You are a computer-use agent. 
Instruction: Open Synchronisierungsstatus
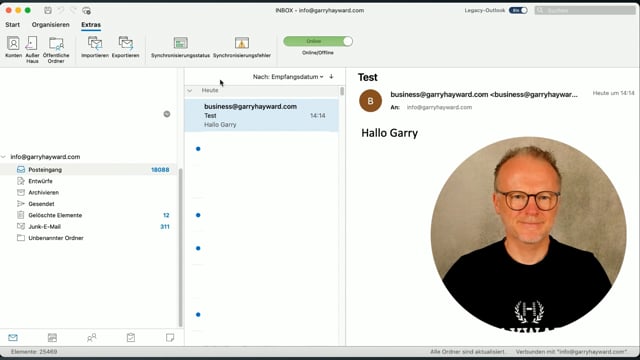point(180,47)
